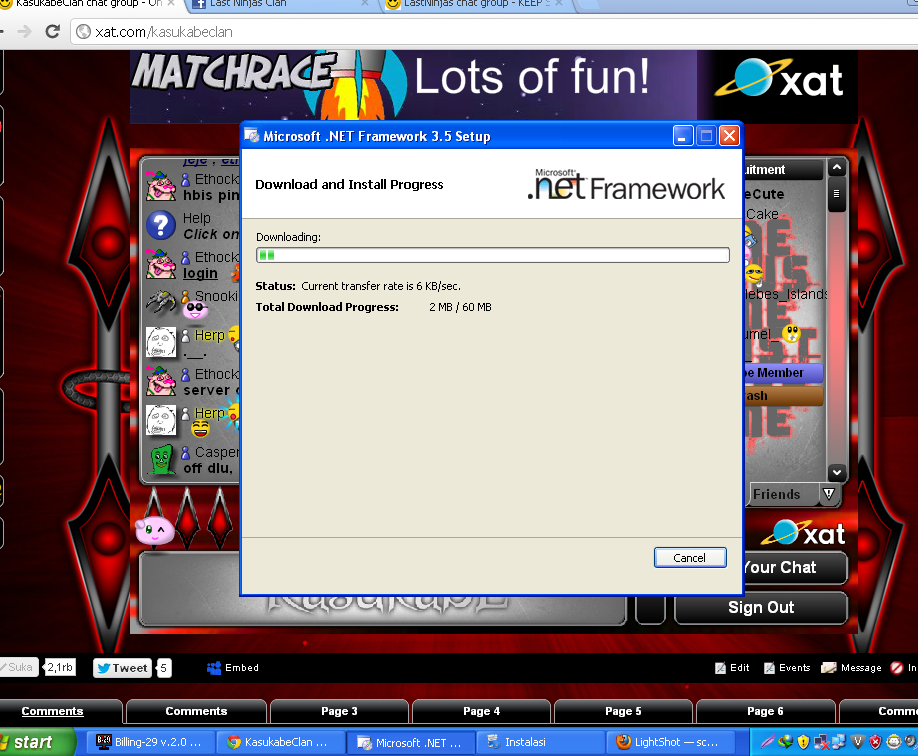Click the green Casper avatar in chat
This screenshot has width=918, height=756.
[162, 460]
